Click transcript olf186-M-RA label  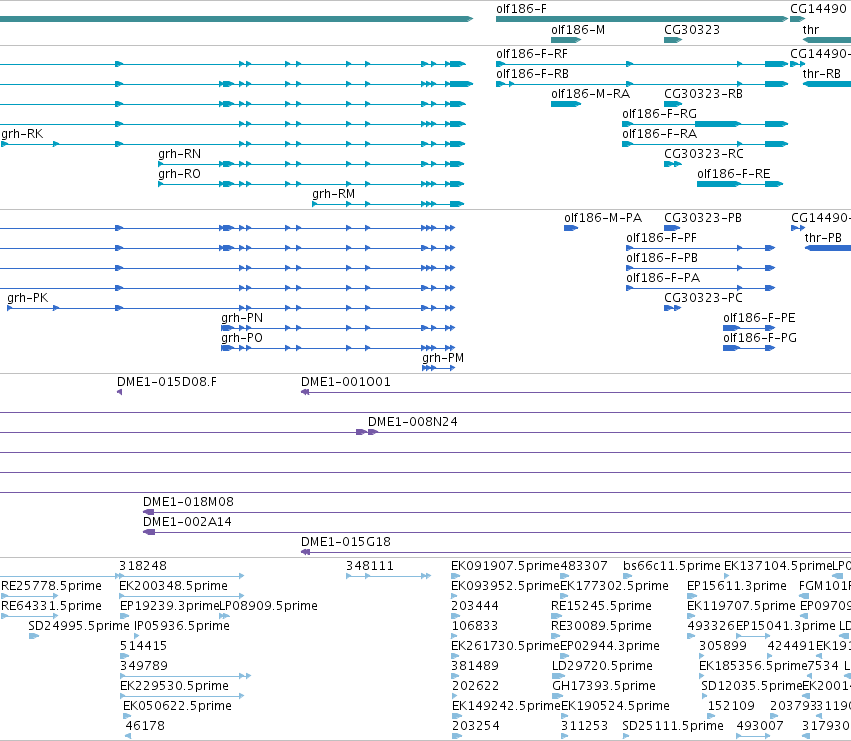click(x=590, y=94)
